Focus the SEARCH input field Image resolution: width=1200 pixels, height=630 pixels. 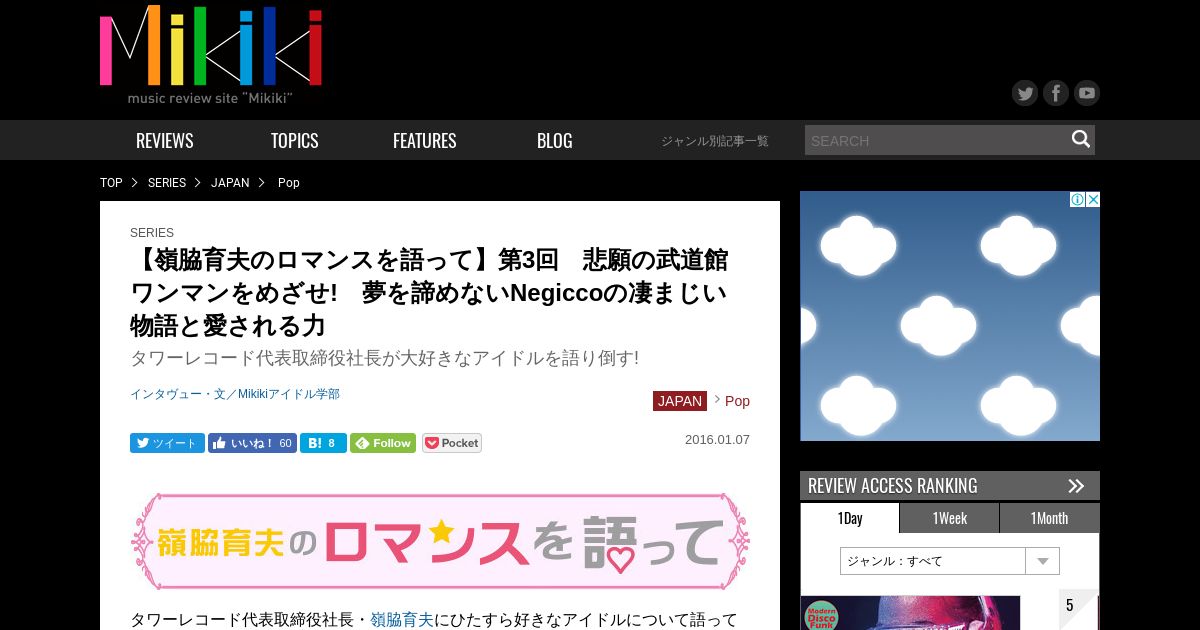pos(936,140)
